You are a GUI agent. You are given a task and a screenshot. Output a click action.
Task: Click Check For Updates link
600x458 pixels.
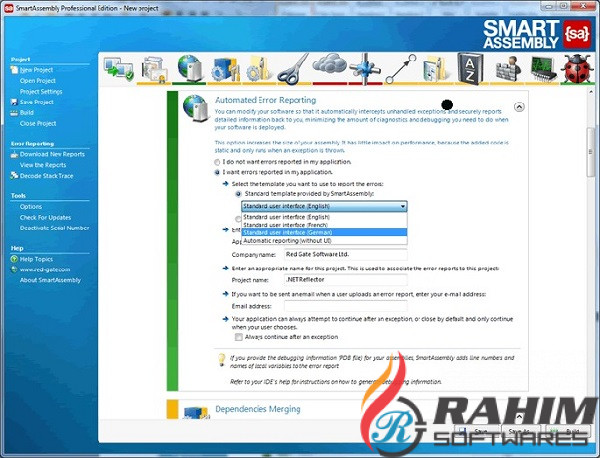45,217
